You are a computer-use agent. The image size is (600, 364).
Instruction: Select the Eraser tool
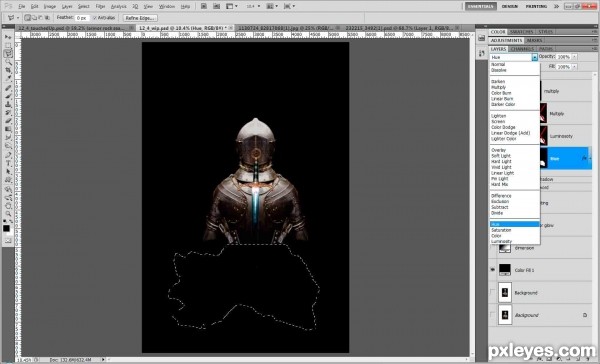tap(8, 121)
